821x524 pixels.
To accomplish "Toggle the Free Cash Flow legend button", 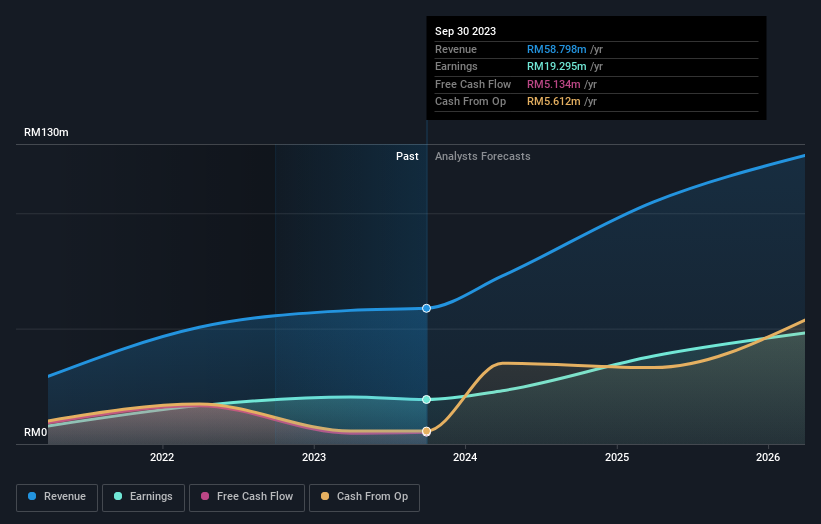I will tap(247, 497).
